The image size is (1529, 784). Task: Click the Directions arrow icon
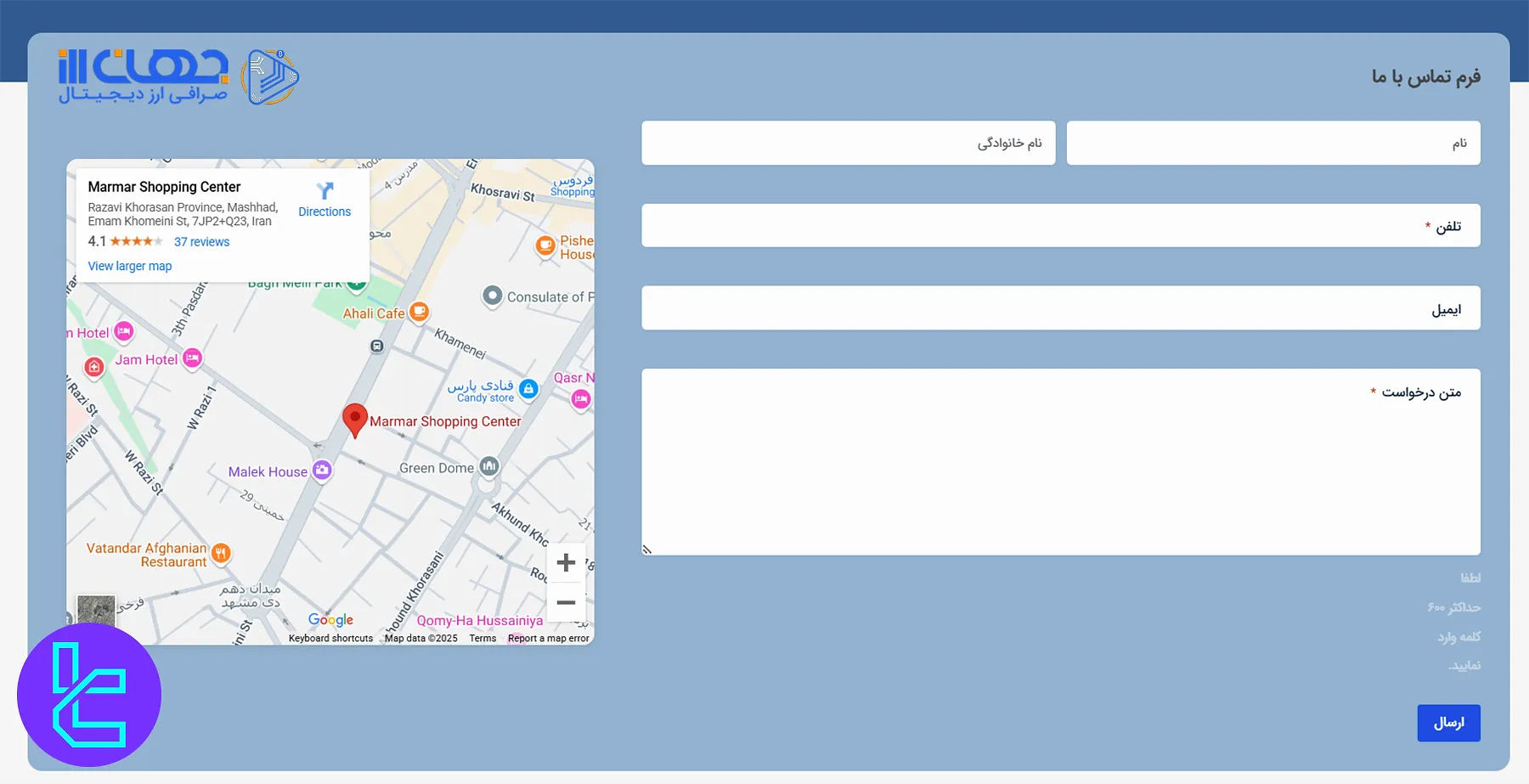click(324, 191)
